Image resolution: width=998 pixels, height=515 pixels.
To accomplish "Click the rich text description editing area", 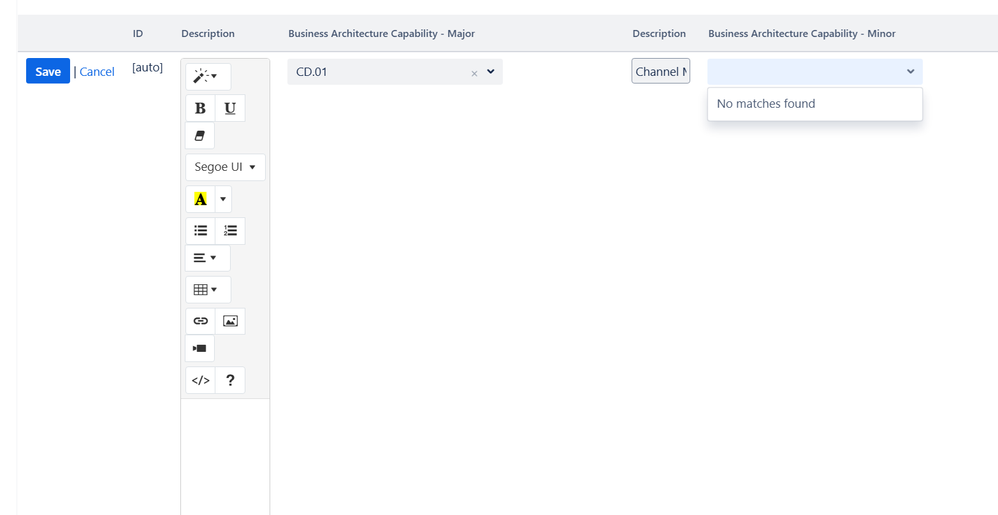I will [225, 456].
